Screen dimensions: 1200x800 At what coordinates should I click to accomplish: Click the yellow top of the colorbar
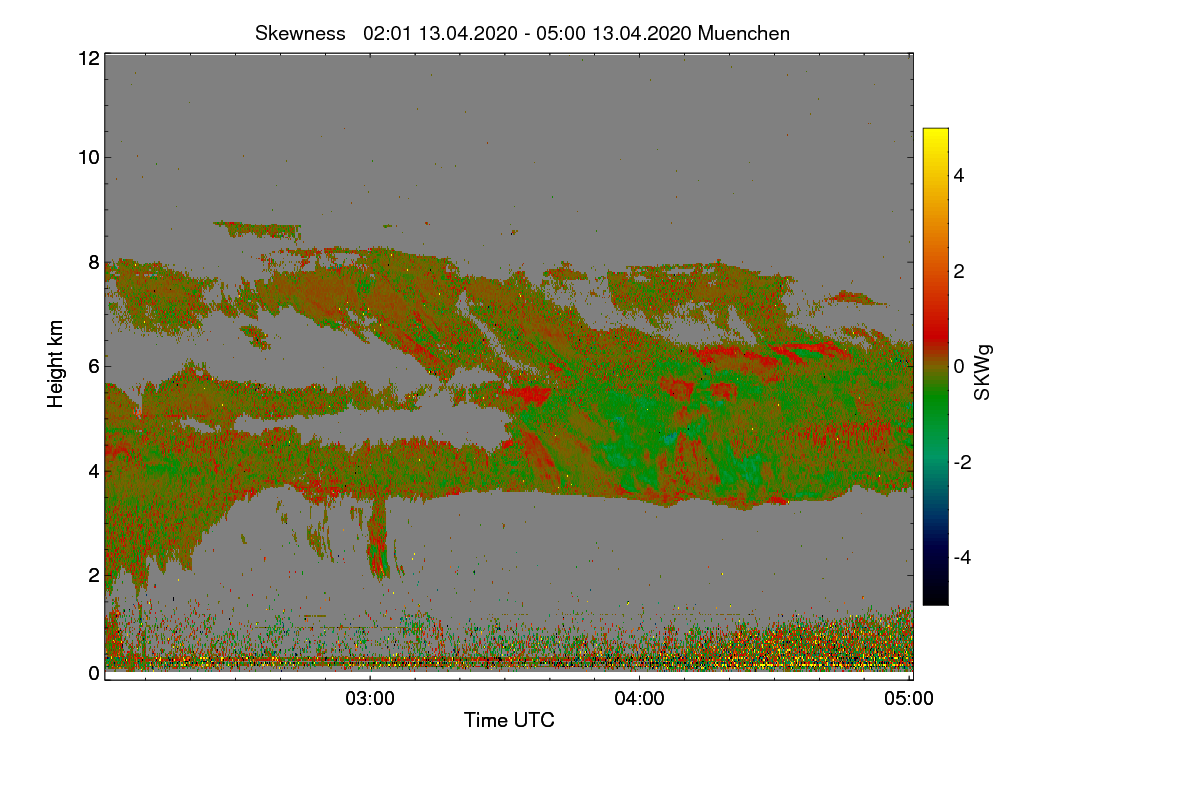[x=935, y=136]
